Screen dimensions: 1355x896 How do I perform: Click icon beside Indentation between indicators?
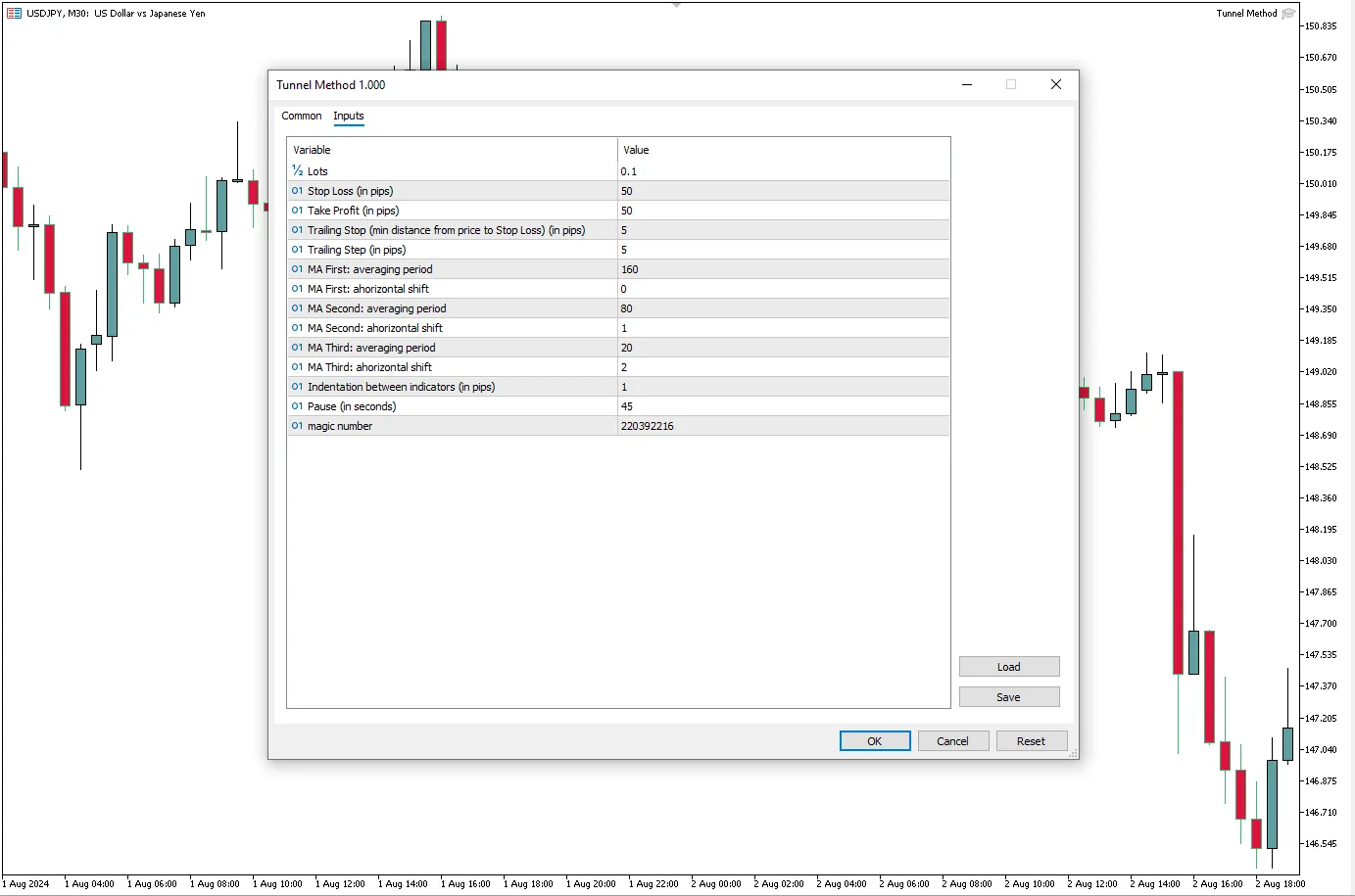pos(297,387)
